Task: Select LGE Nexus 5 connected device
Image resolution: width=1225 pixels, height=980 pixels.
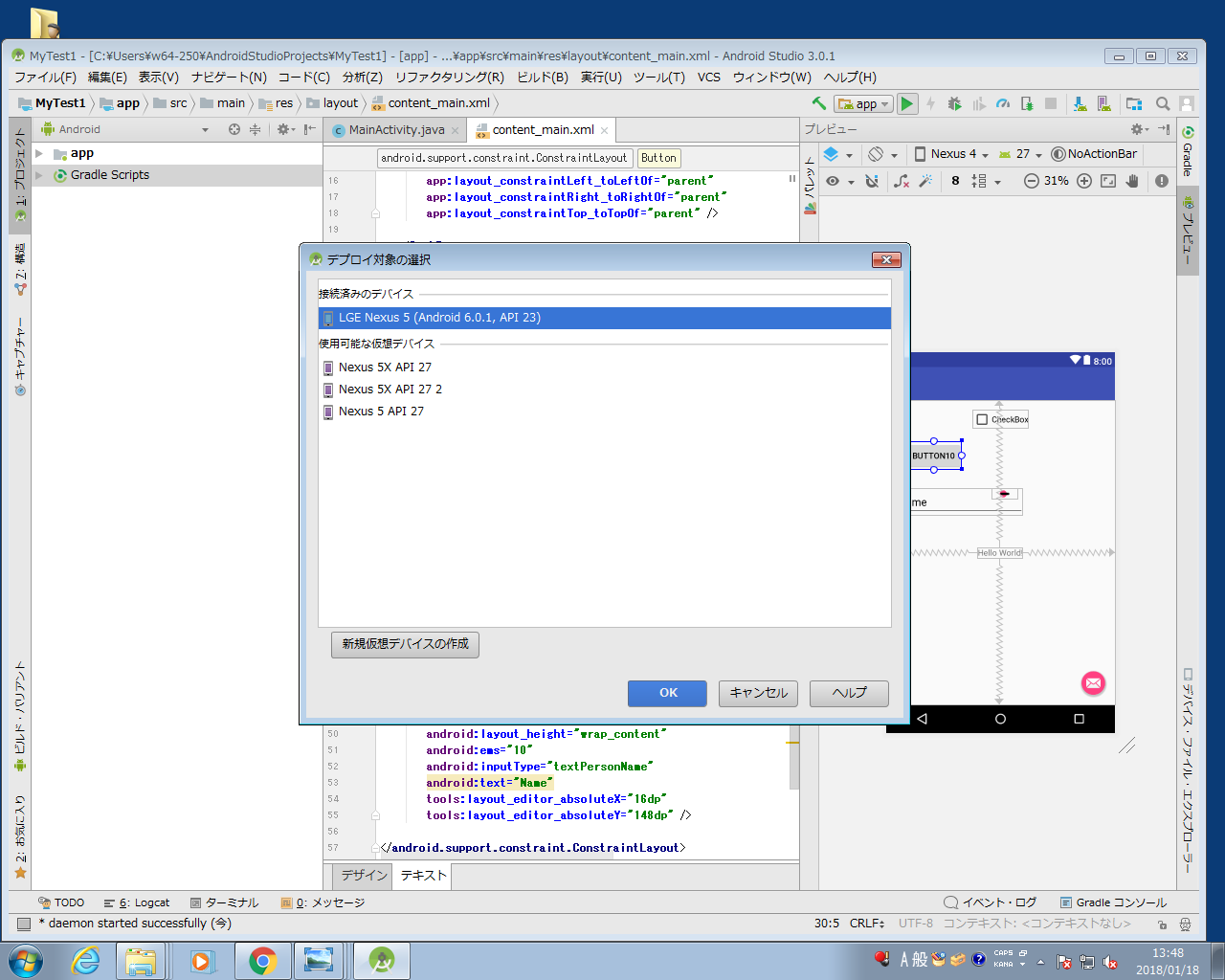Action: (605, 318)
